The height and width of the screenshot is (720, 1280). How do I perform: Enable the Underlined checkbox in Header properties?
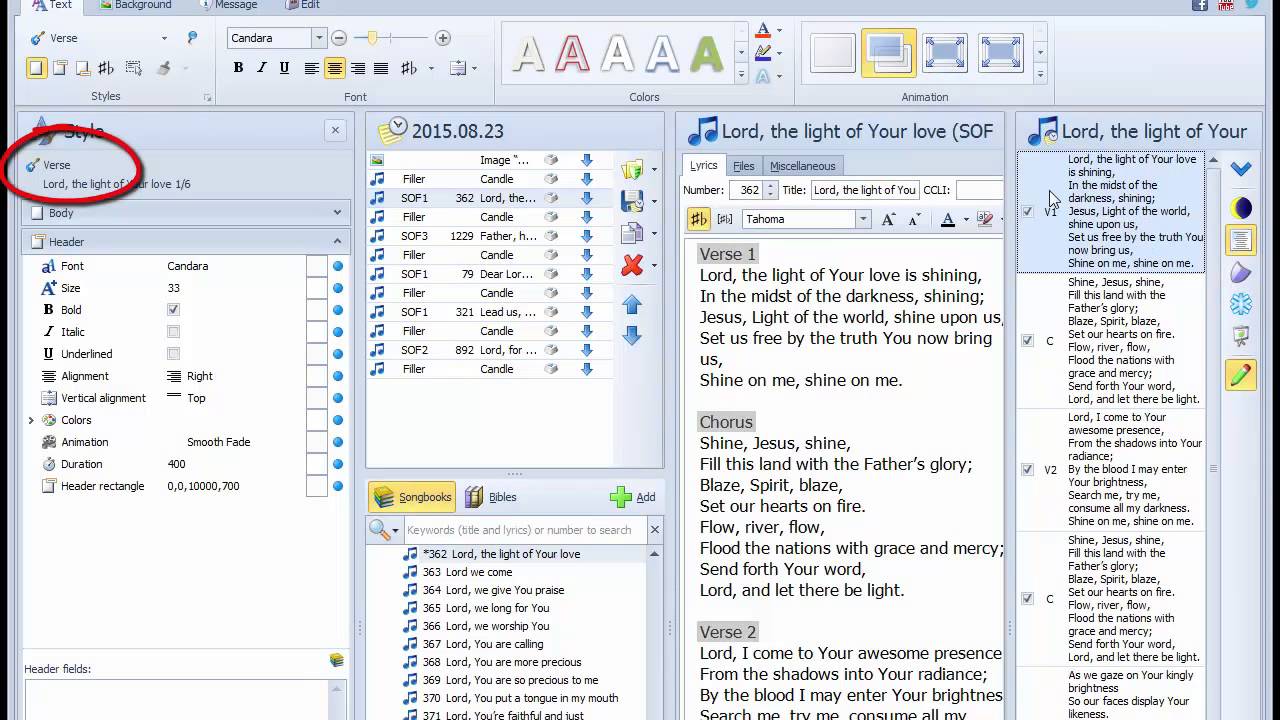[174, 354]
